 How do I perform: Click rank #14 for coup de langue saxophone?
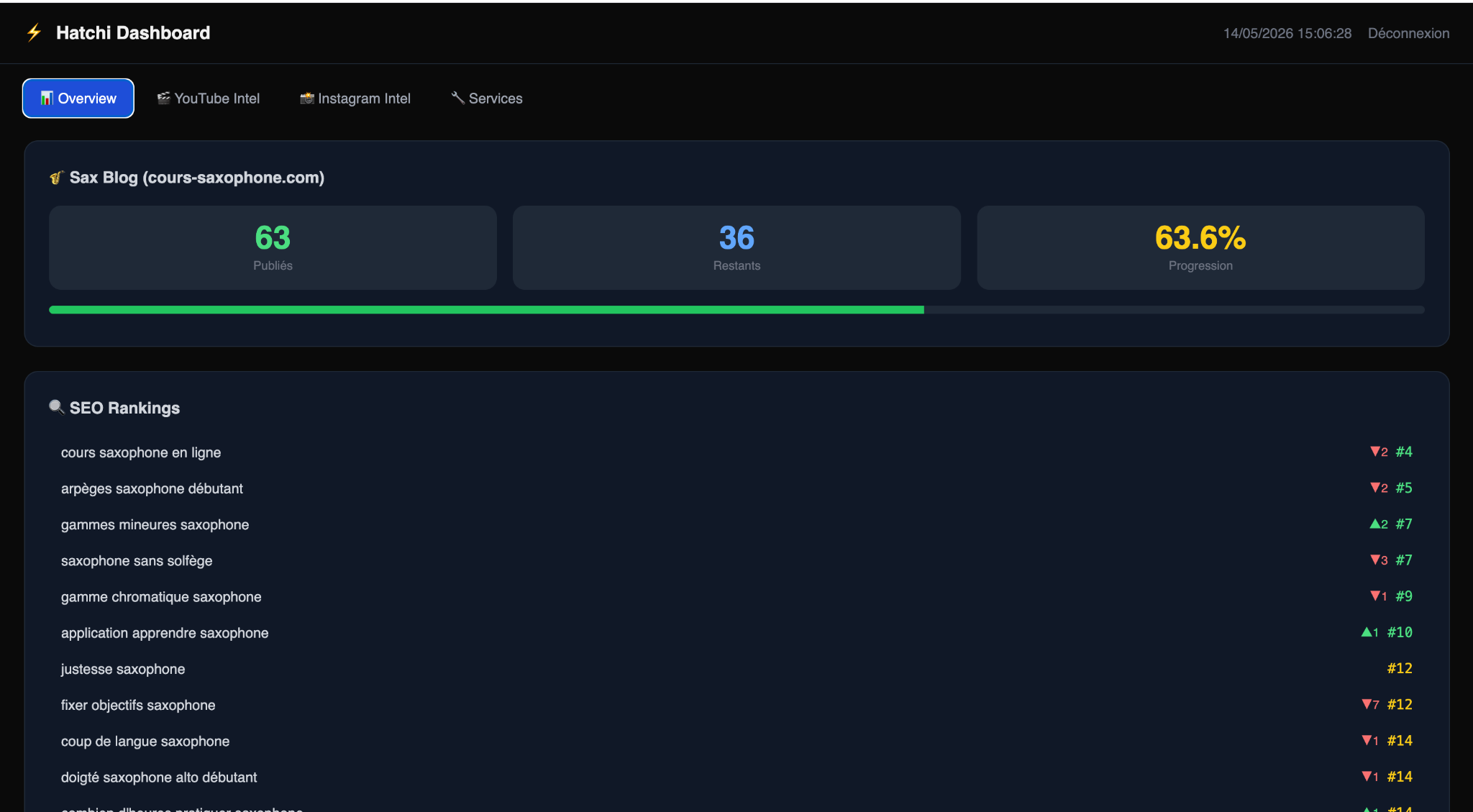(x=1400, y=740)
